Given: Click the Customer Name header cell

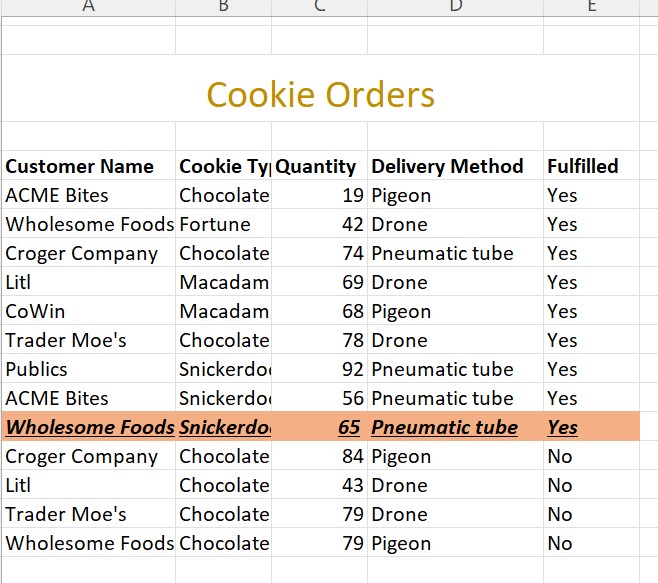Looking at the screenshot, I should [80, 167].
